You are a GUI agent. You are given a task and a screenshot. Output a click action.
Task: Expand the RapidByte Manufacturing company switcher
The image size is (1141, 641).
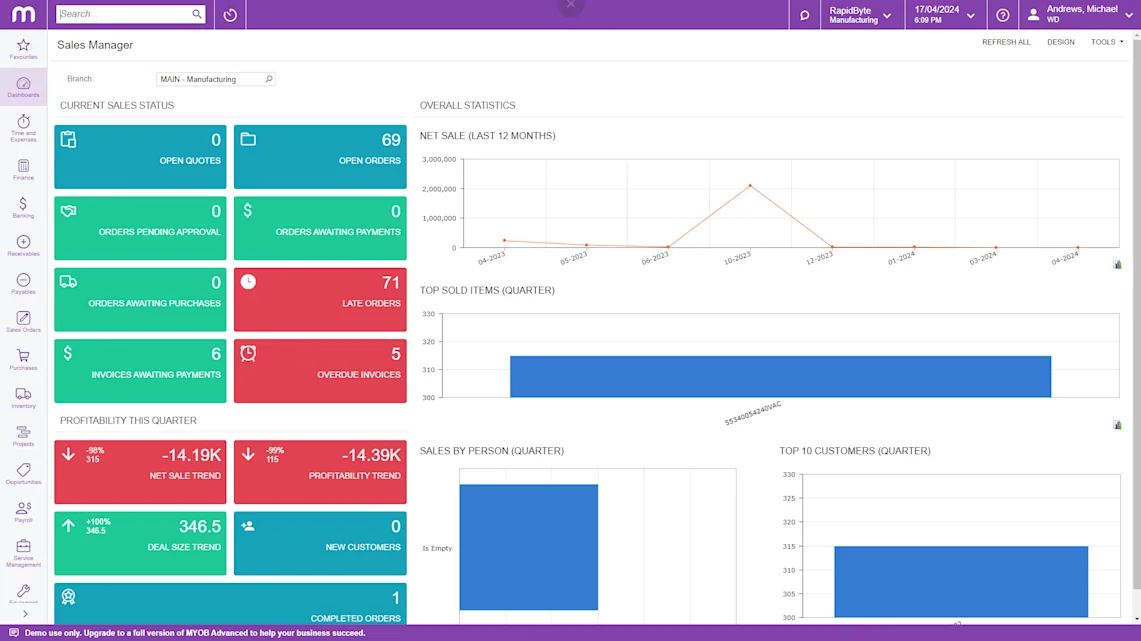click(862, 14)
